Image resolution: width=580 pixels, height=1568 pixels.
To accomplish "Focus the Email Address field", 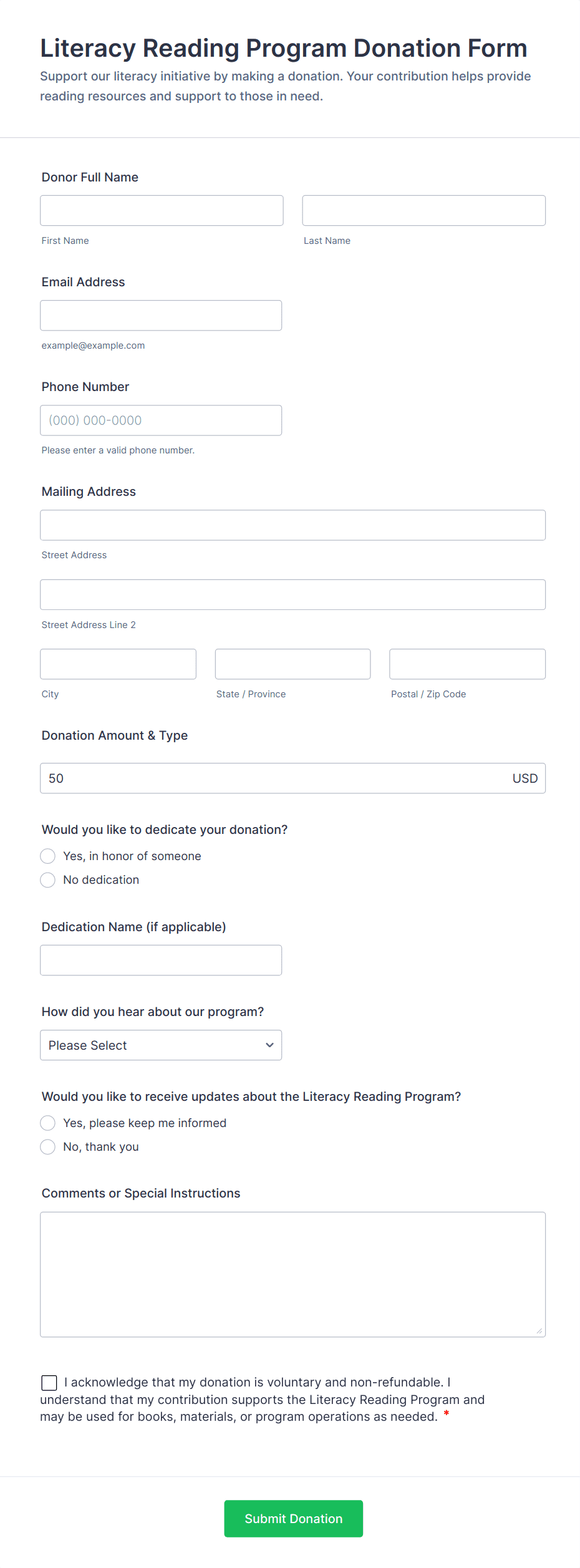I will tap(161, 316).
